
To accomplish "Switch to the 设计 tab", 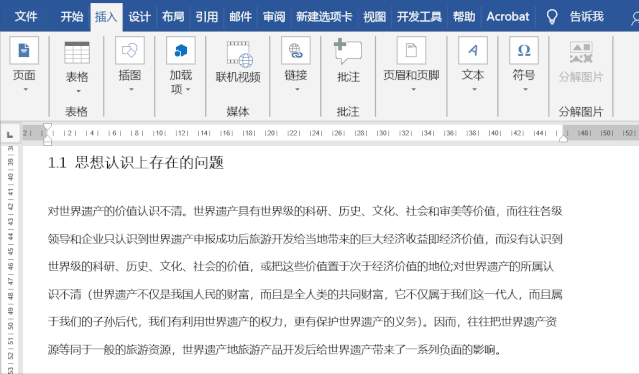I will pyautogui.click(x=139, y=17).
